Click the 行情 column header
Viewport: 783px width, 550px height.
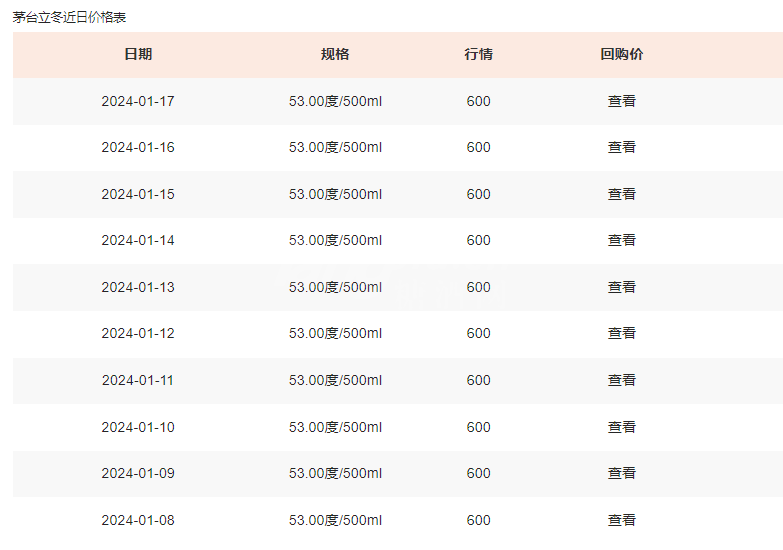coord(478,54)
